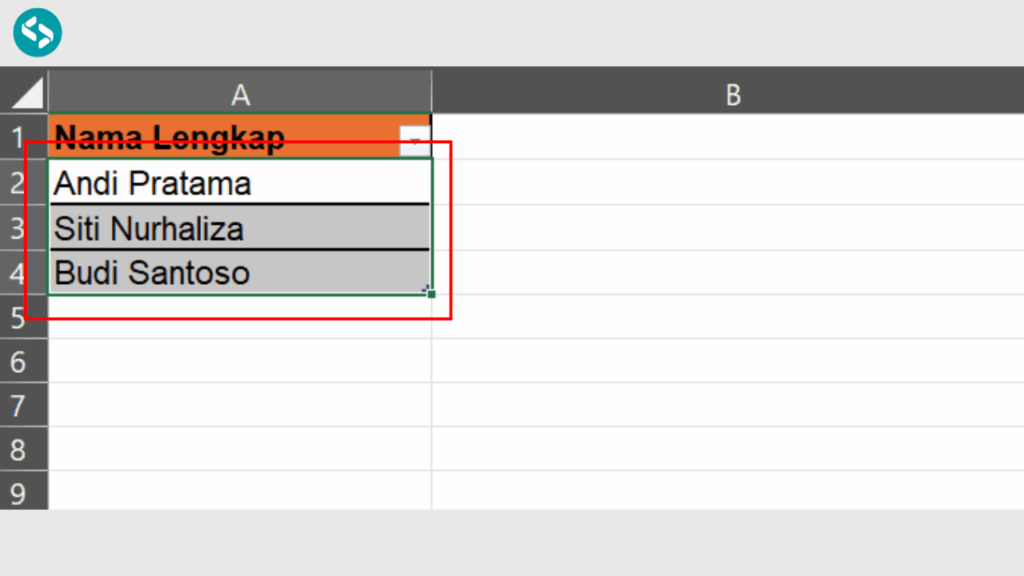Click the table resize handle below Budi Santoso
The width and height of the screenshot is (1024, 576).
[428, 292]
